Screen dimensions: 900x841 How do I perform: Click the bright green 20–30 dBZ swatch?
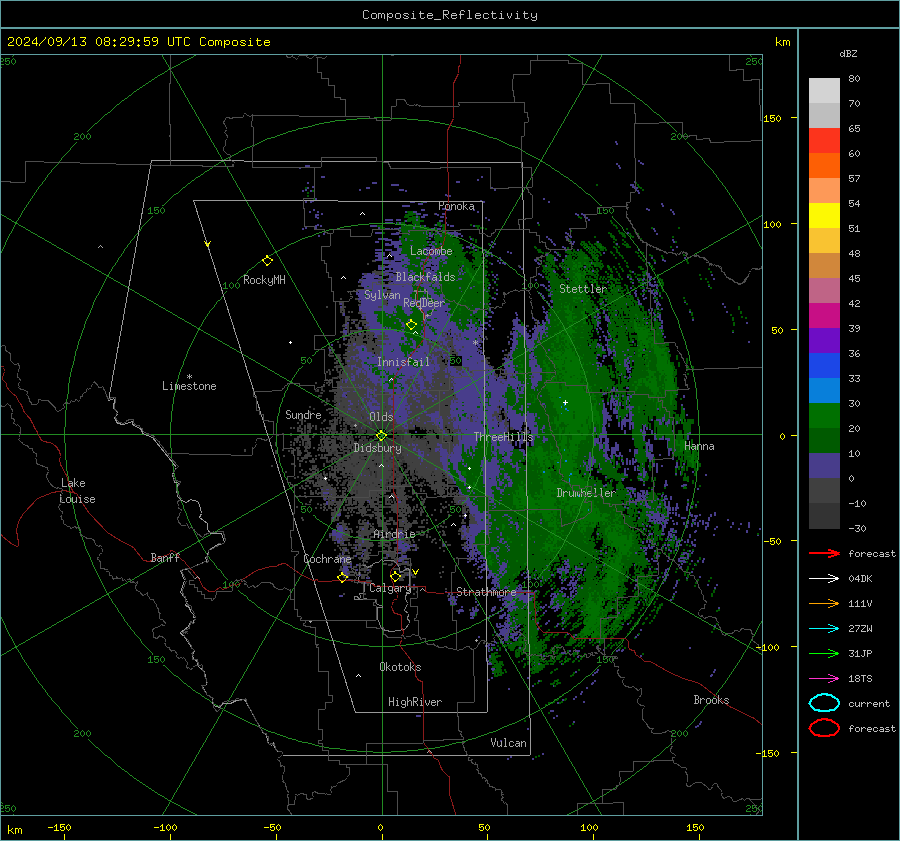824,415
